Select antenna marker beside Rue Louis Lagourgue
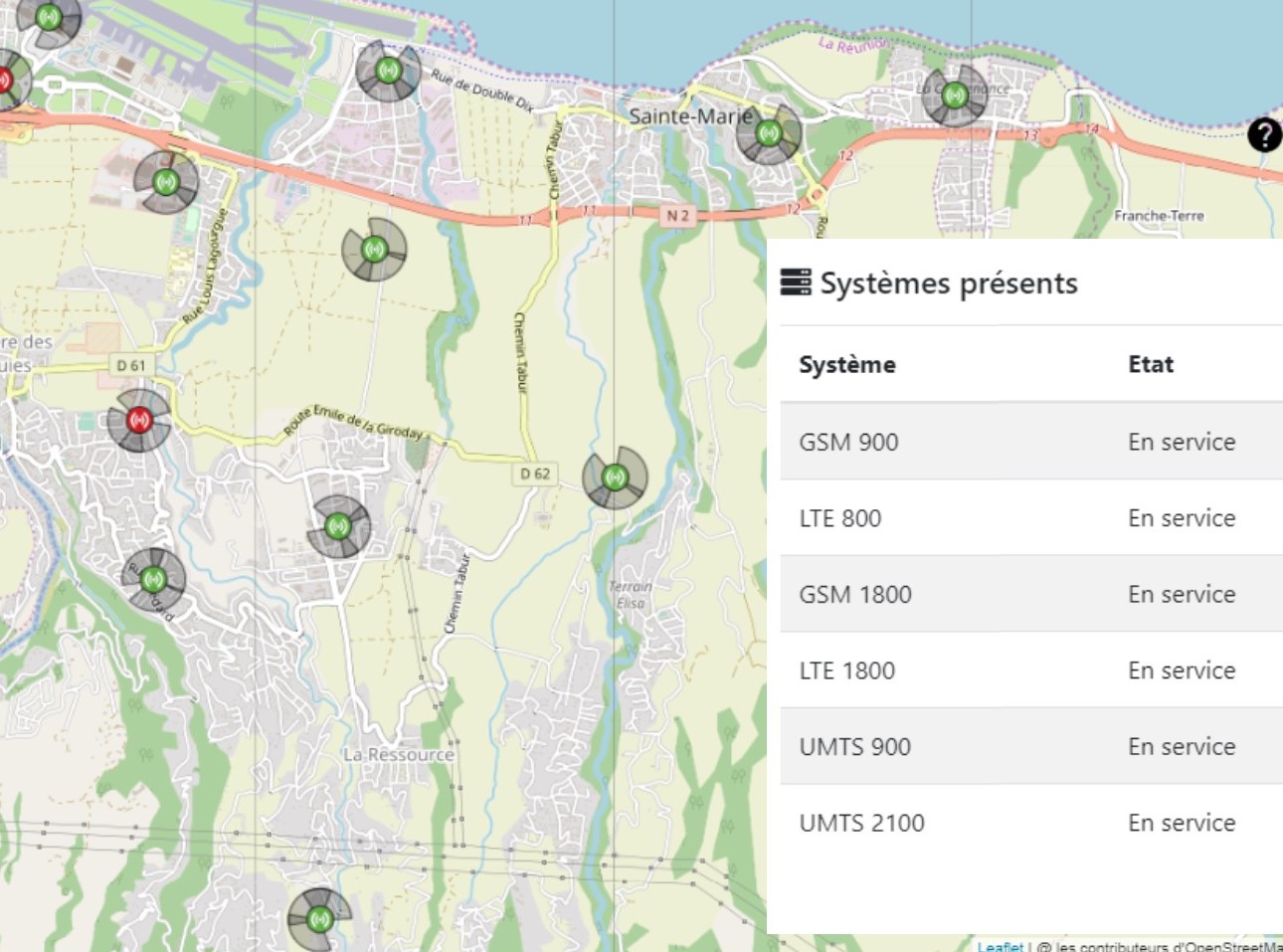 [166, 182]
